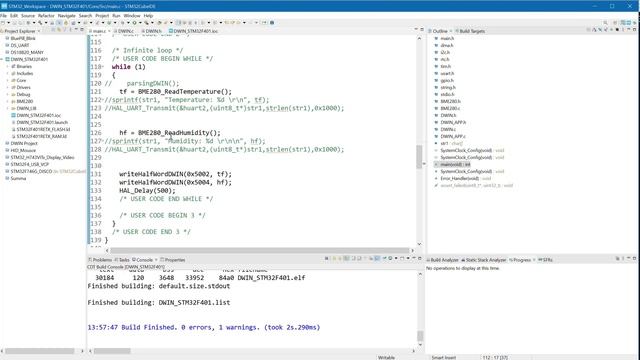Image resolution: width=640 pixels, height=360 pixels.
Task: Expand the BME280 folder
Action: 8,101
